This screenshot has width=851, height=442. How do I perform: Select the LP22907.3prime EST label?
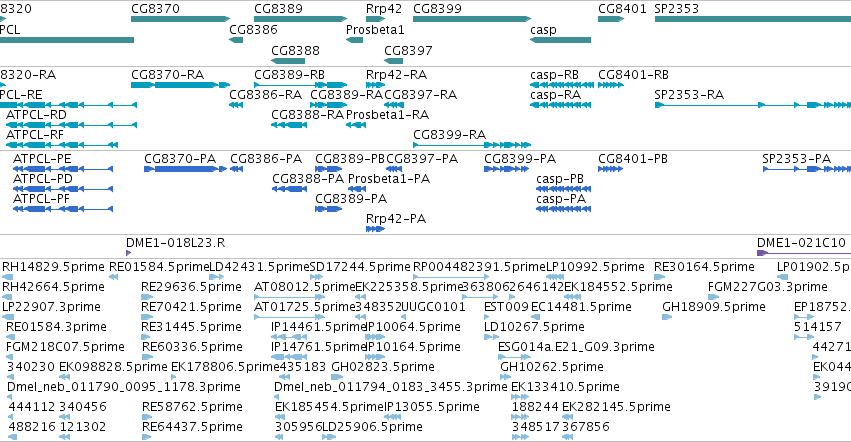[x=52, y=307]
